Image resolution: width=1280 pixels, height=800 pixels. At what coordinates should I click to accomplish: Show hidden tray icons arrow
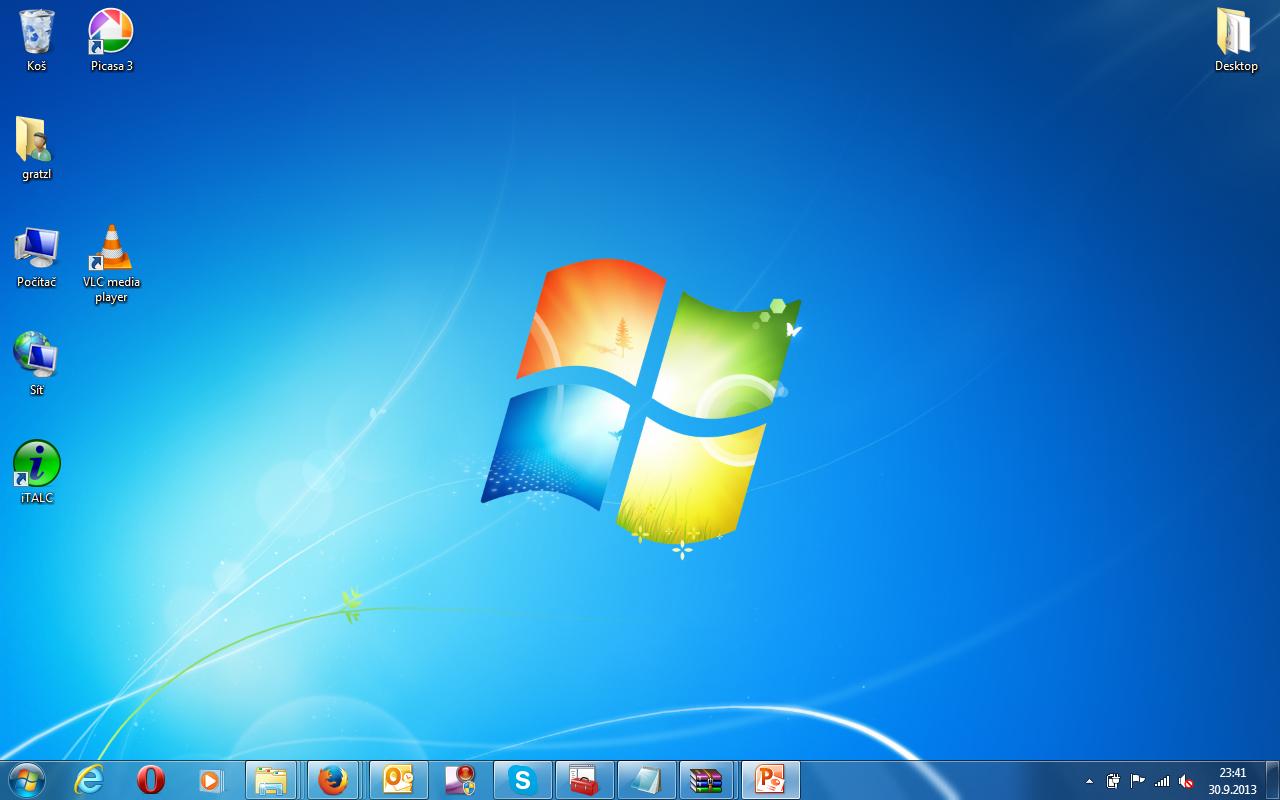1089,781
